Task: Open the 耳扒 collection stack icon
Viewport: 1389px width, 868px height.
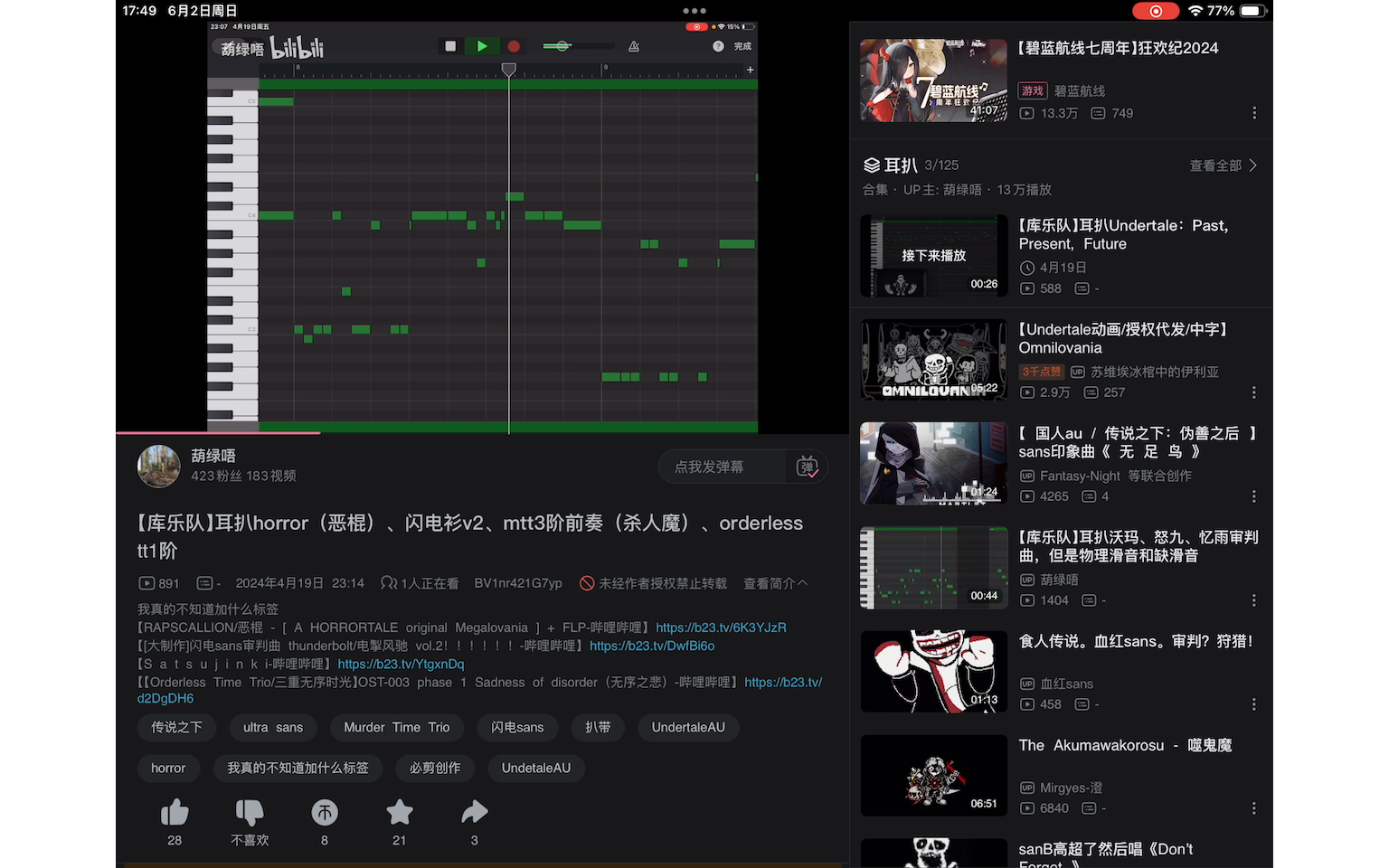Action: pos(872,165)
